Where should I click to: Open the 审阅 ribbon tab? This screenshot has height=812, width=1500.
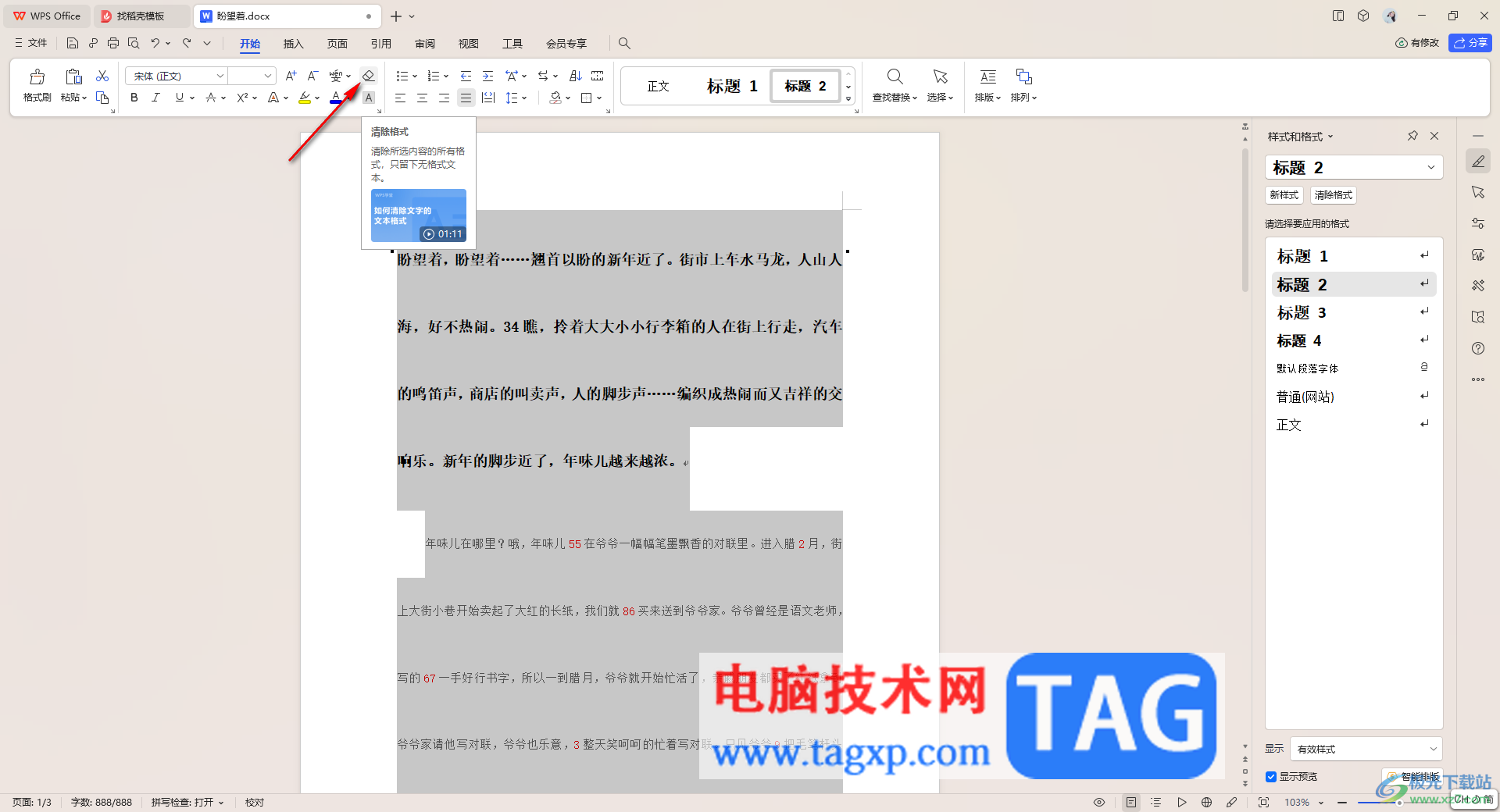pos(425,44)
